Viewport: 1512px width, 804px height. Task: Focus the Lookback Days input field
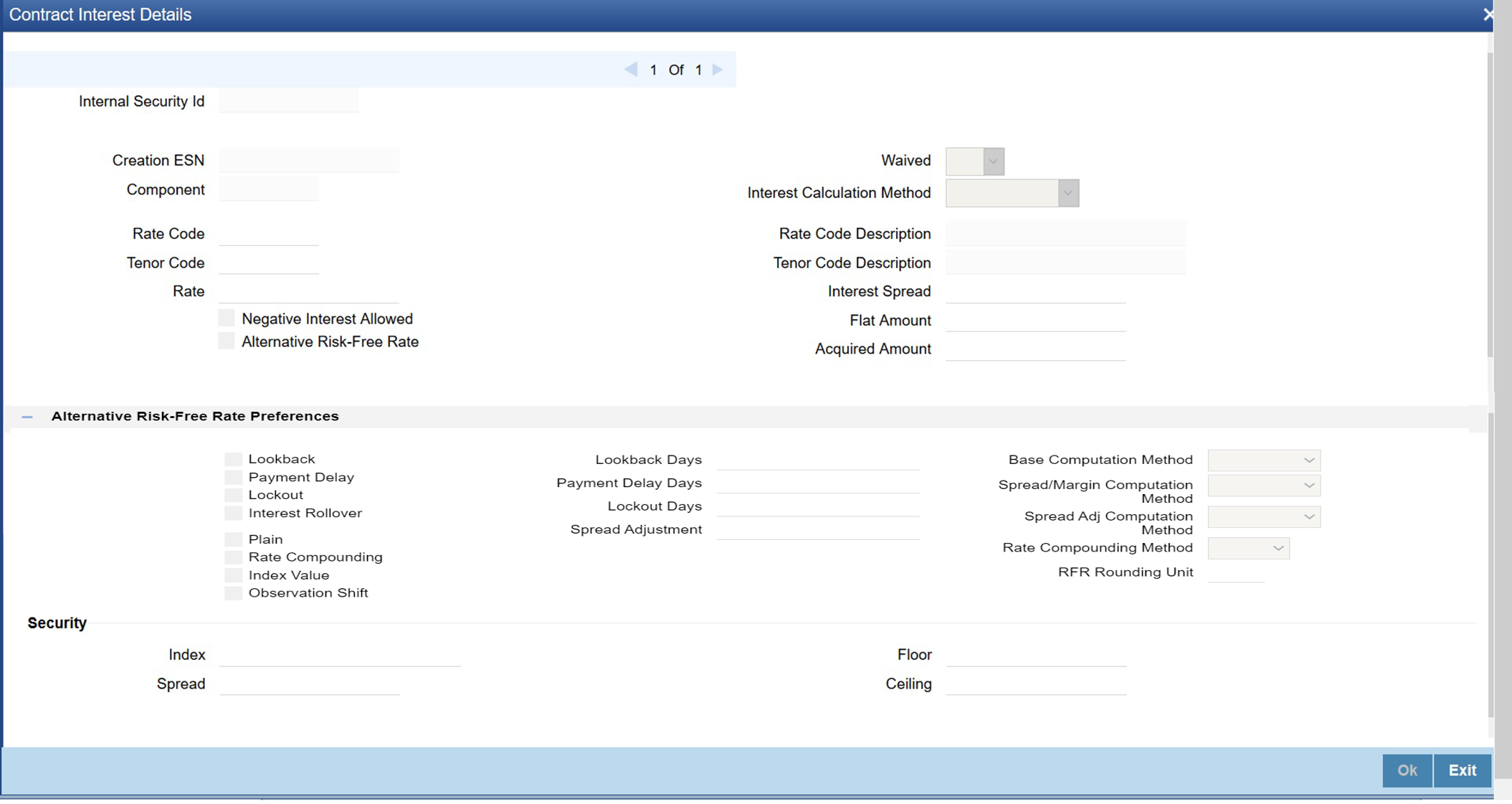click(x=817, y=460)
